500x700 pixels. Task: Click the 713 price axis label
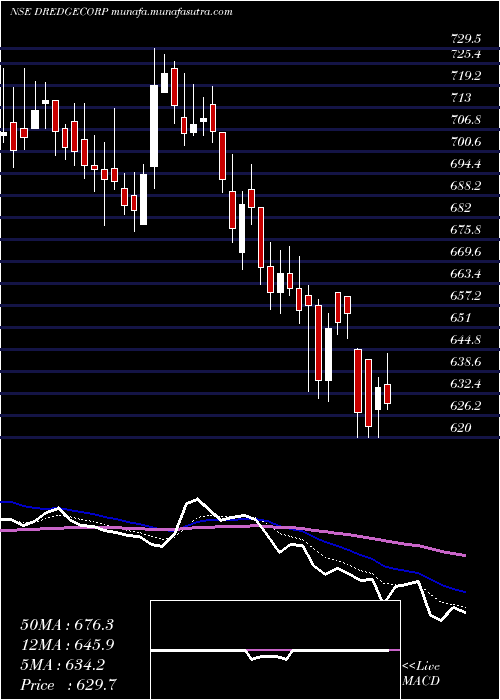click(461, 98)
